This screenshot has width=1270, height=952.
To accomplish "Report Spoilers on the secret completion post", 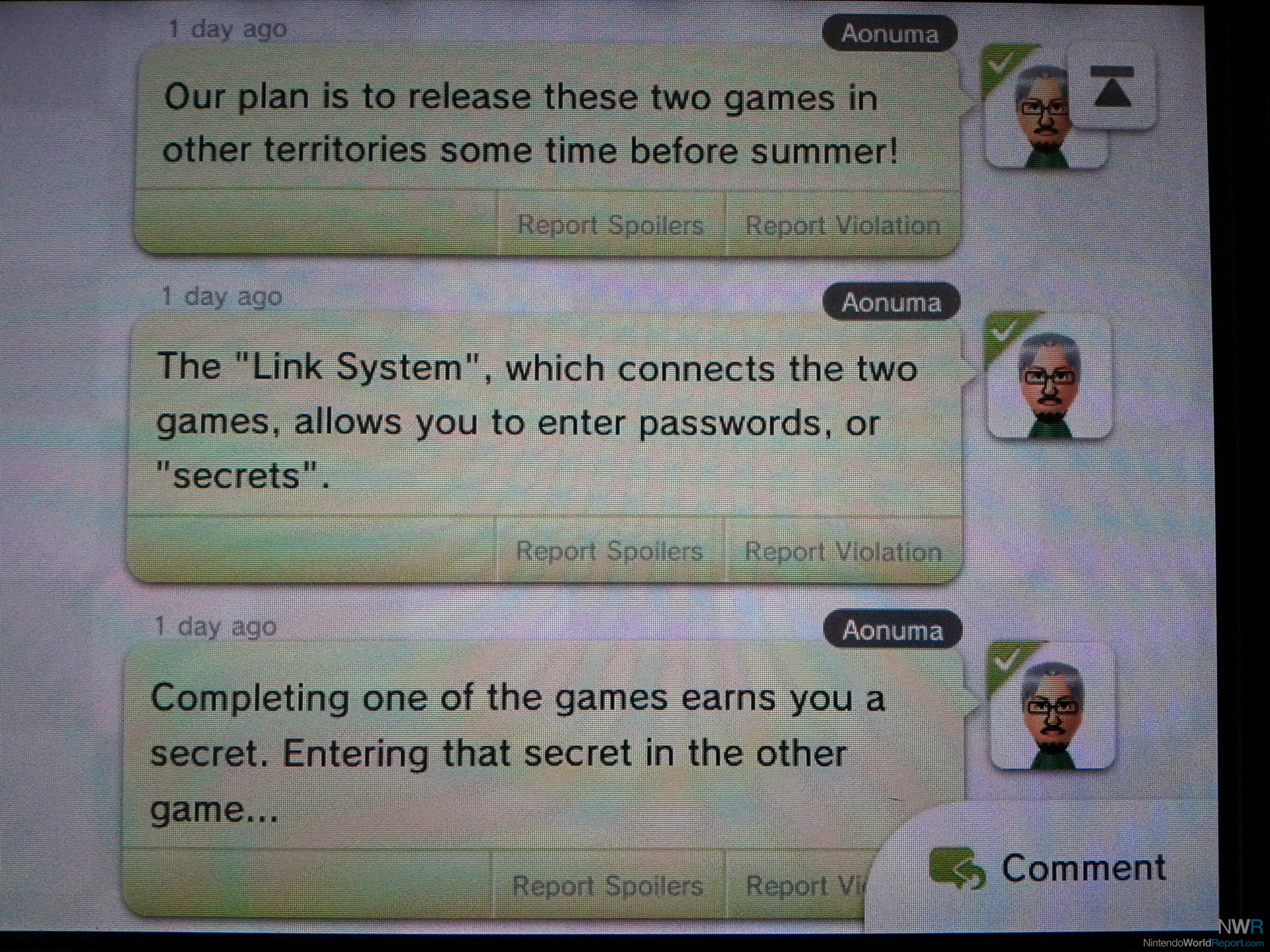I will (607, 885).
